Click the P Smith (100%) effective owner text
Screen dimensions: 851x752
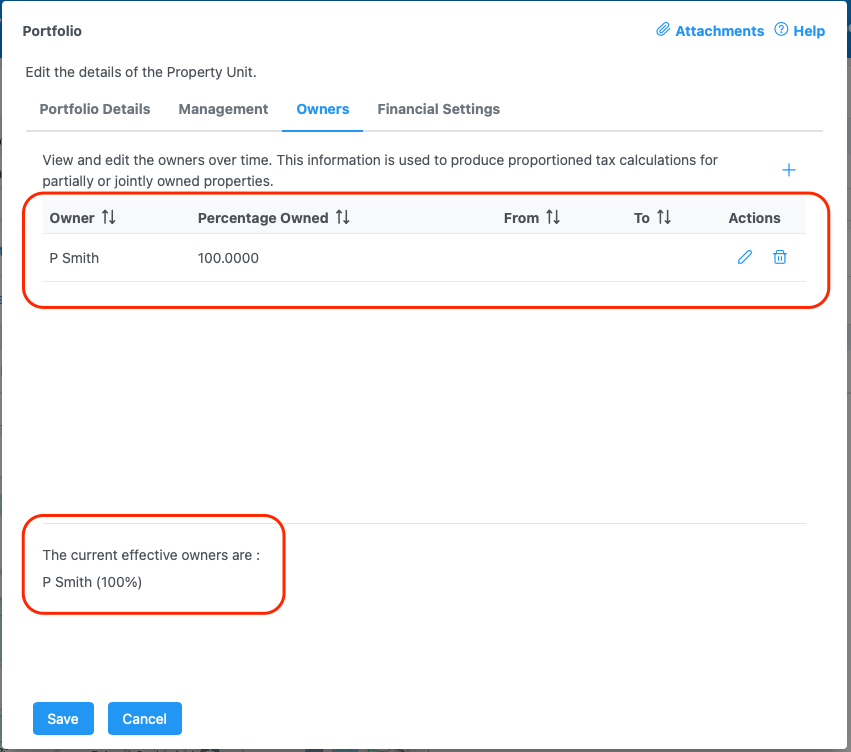tap(92, 582)
